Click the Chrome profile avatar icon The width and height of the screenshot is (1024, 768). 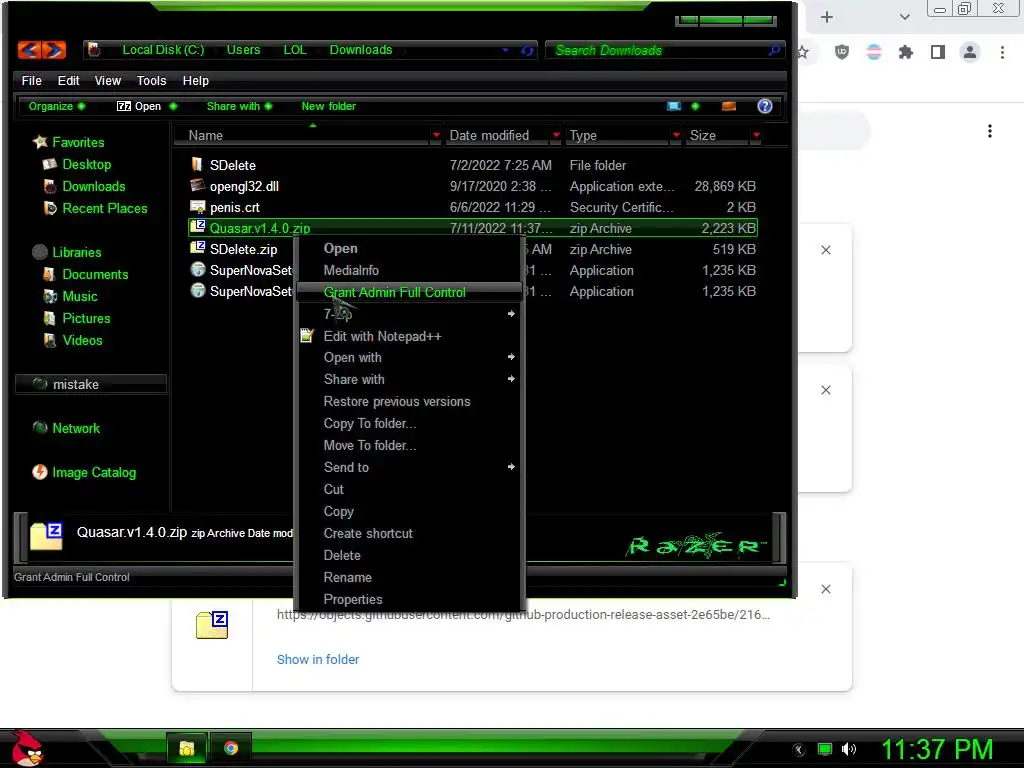pyautogui.click(x=970, y=52)
